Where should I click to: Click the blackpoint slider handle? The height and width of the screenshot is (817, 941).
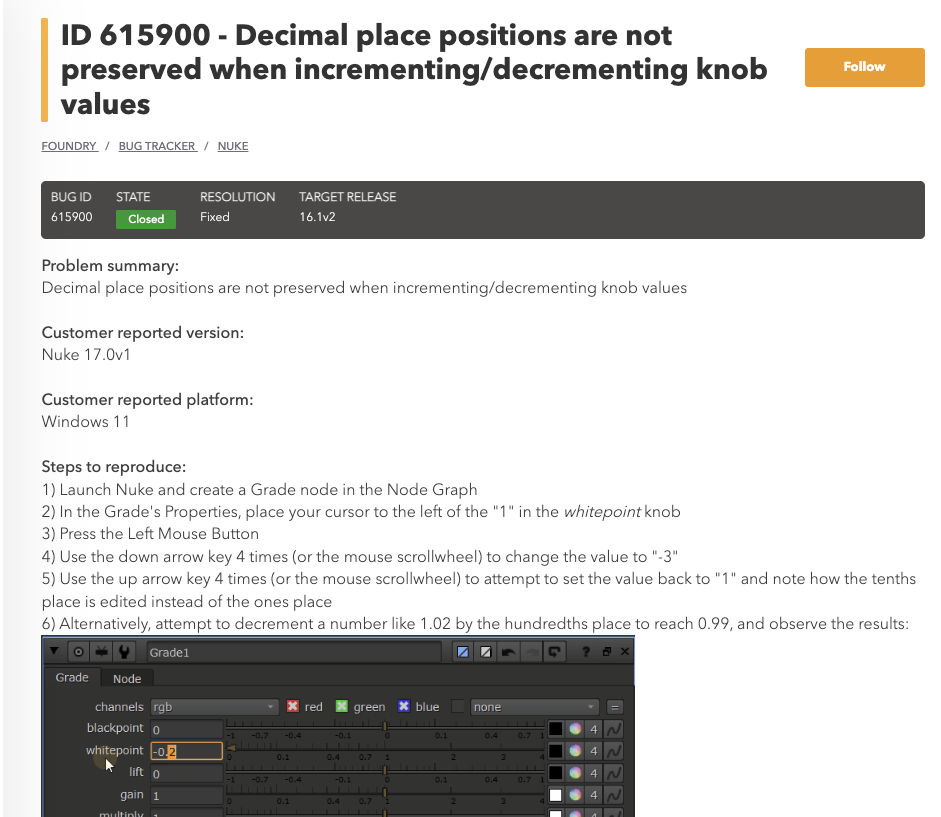(385, 726)
